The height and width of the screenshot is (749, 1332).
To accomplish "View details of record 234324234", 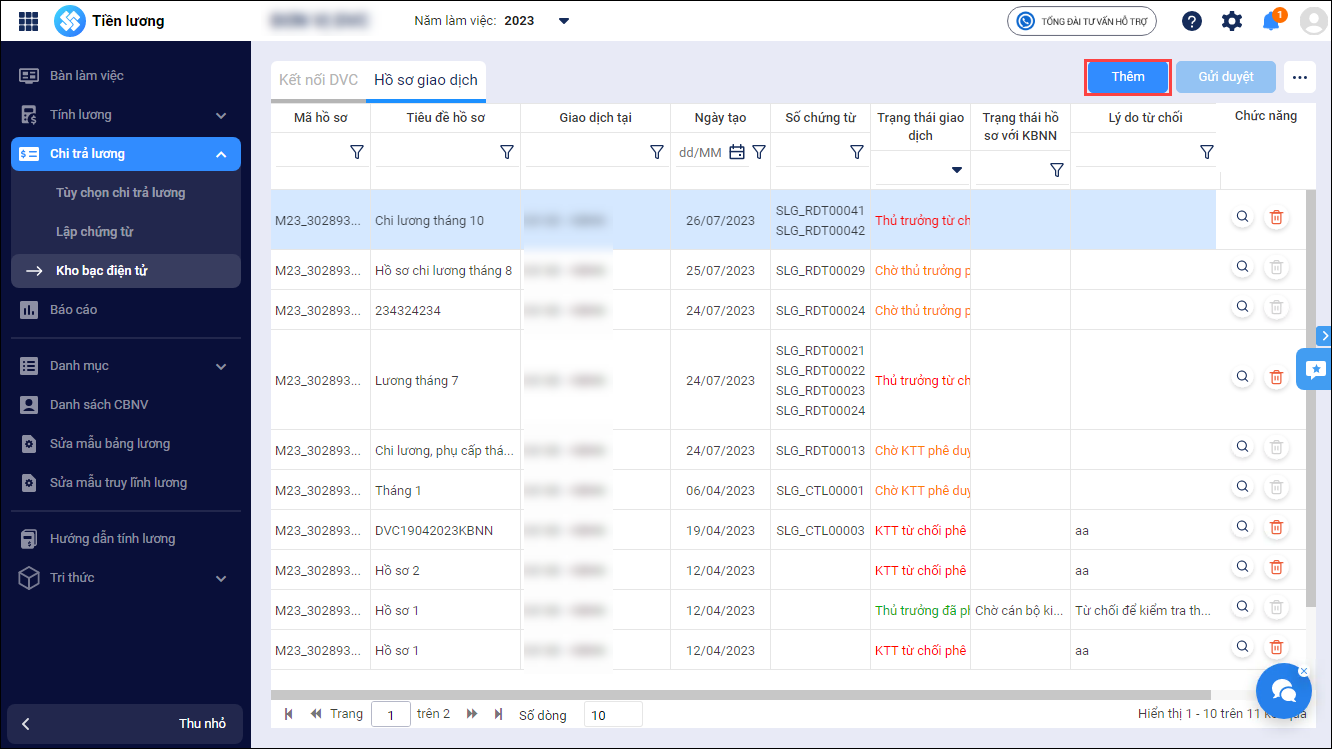I will (1243, 307).
